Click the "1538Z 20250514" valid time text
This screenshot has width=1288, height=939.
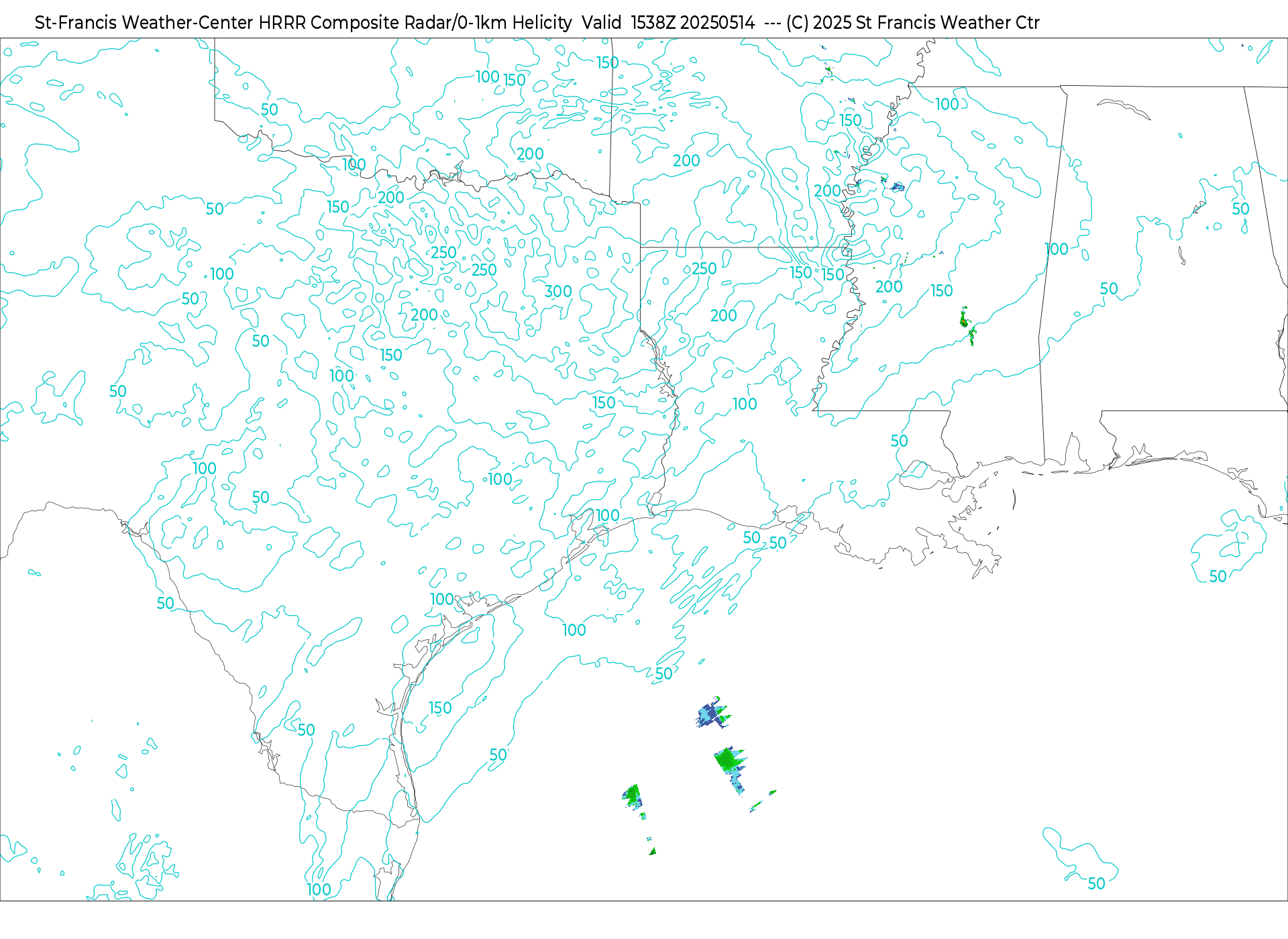(x=693, y=23)
